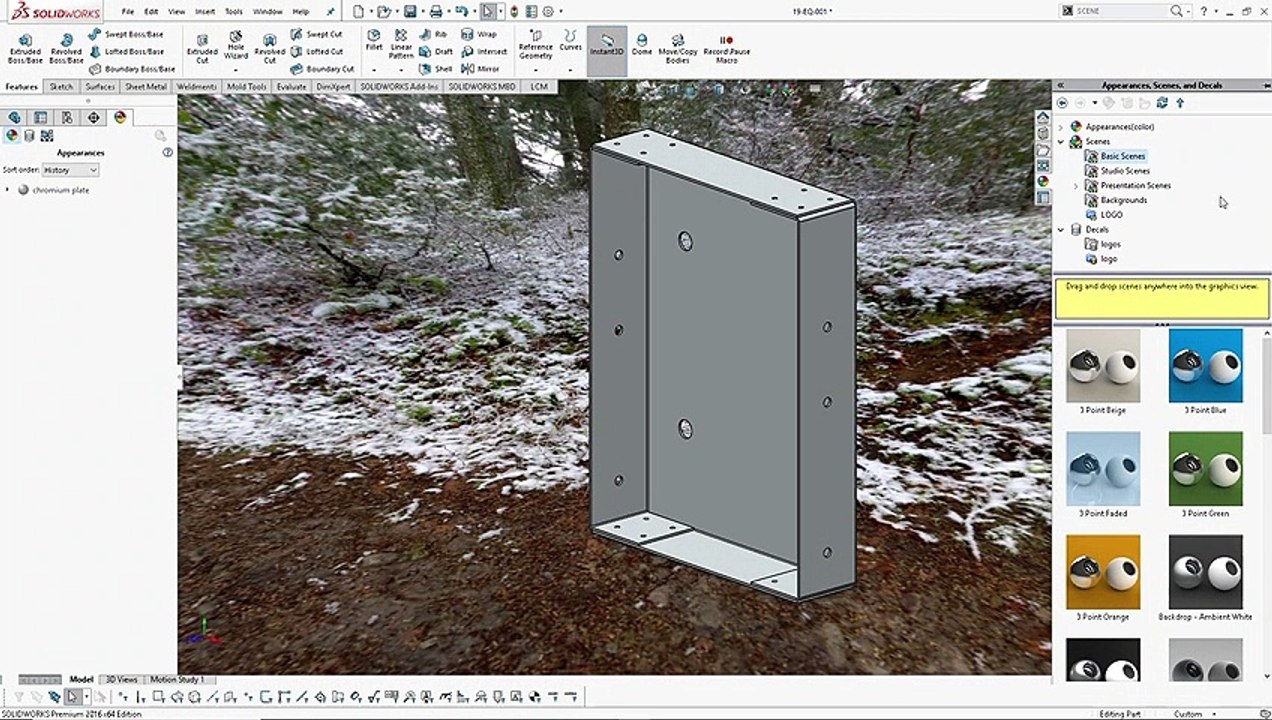Click Record/Pause Macro
The image size is (1272, 720).
[727, 47]
